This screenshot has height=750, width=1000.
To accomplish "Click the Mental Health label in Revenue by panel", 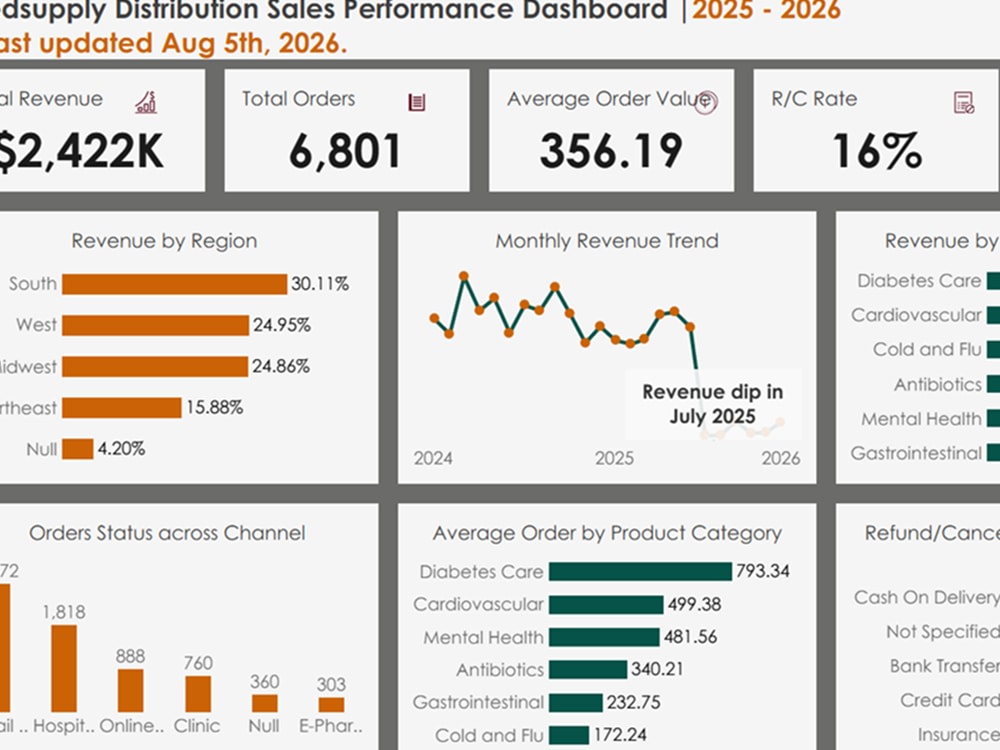I will tap(921, 419).
